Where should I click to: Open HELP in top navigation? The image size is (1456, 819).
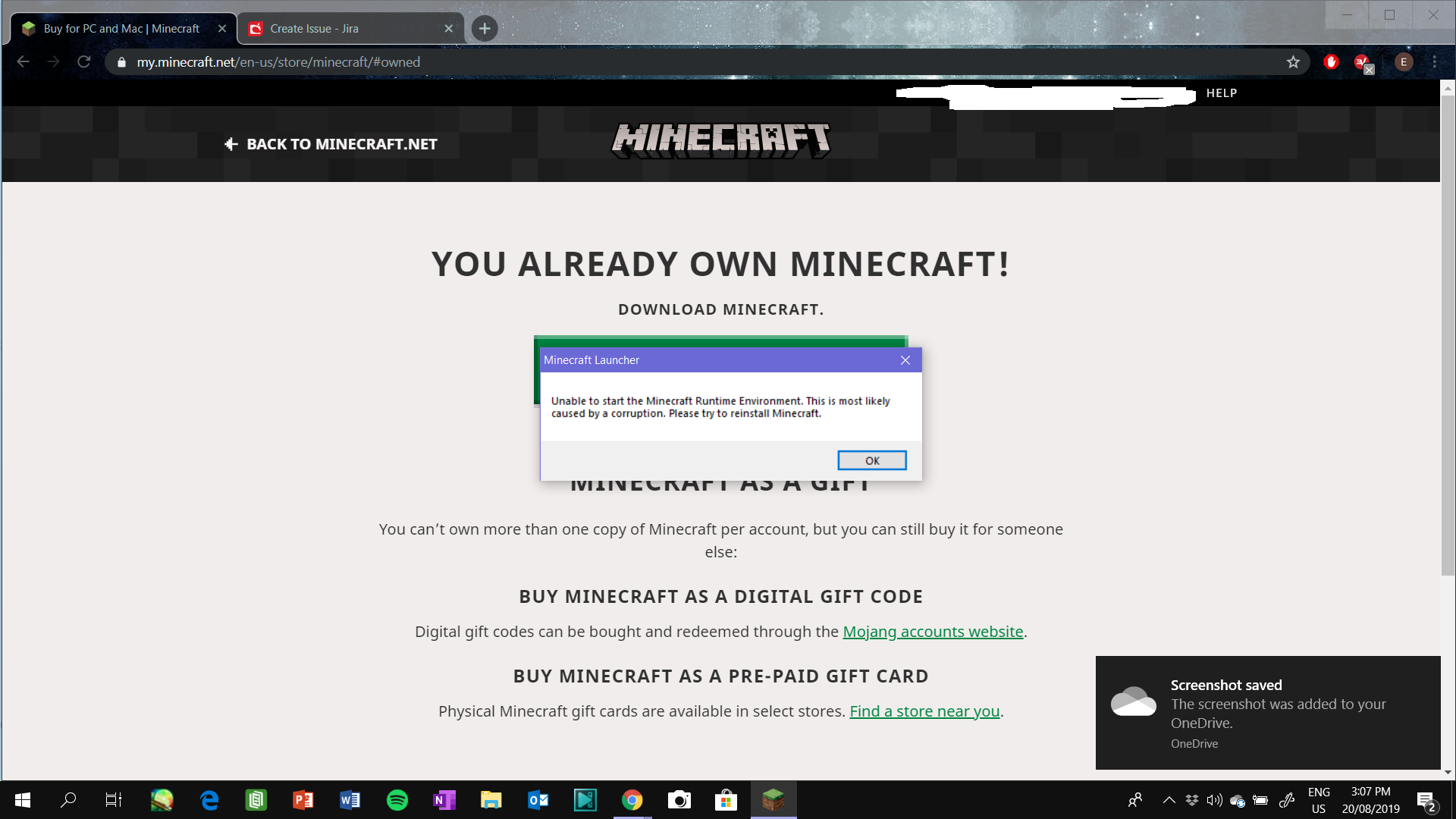[1221, 93]
